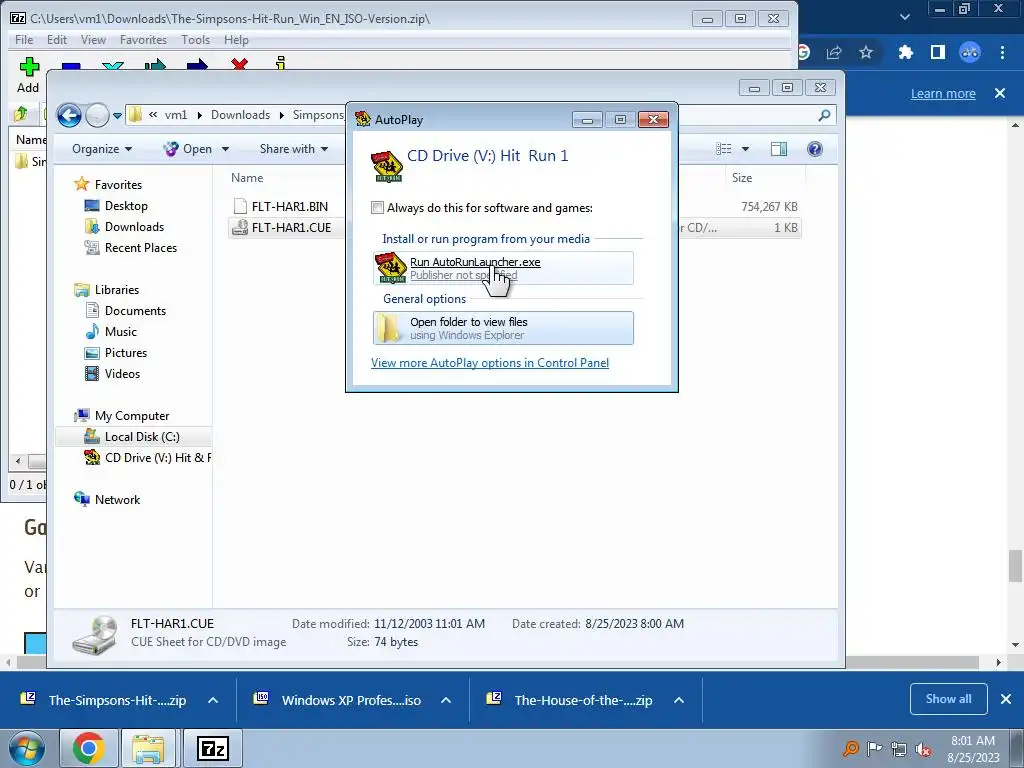Click the volume muted tray icon
This screenshot has width=1024, height=768.
coord(923,749)
